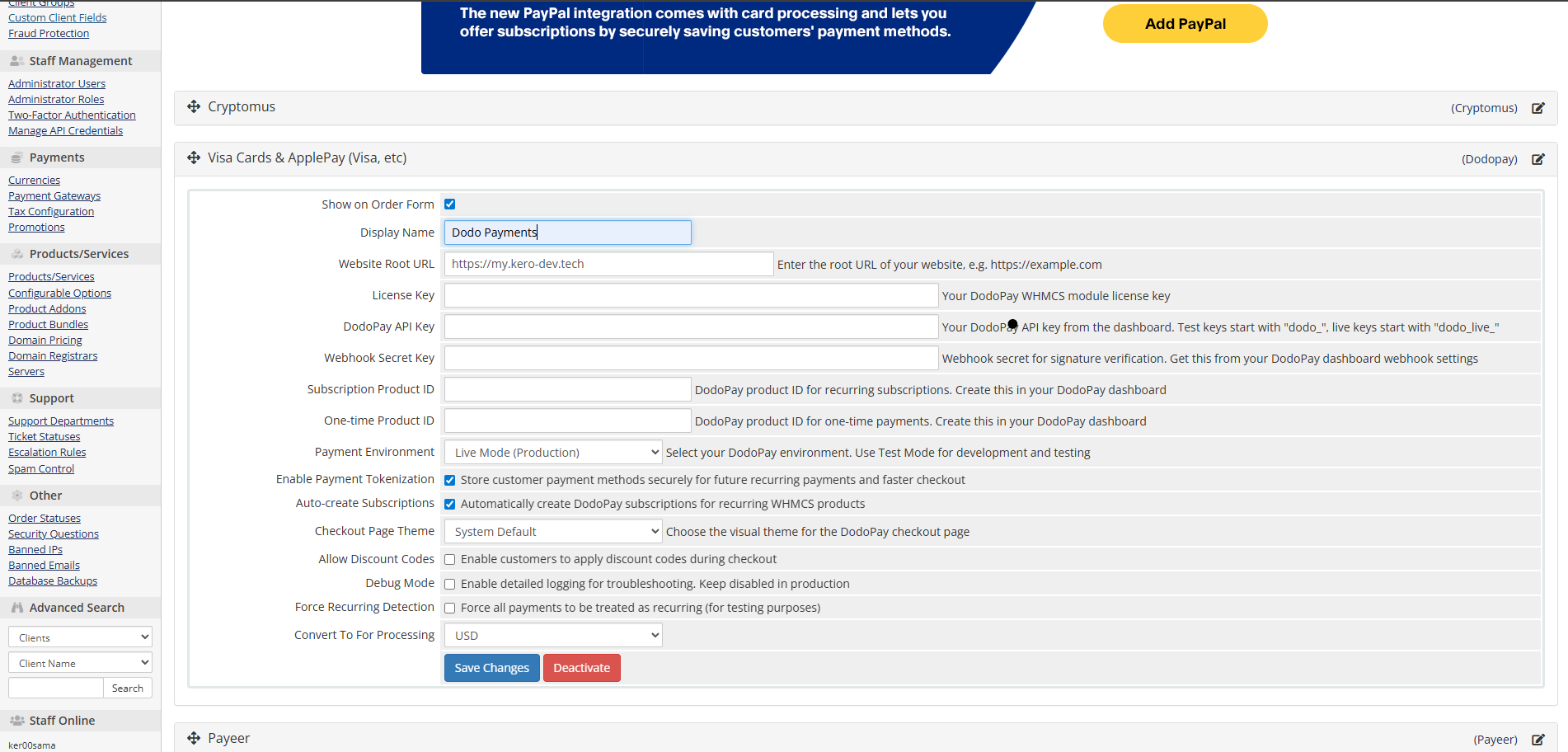Click the Add PayPal yellow button

[x=1185, y=24]
